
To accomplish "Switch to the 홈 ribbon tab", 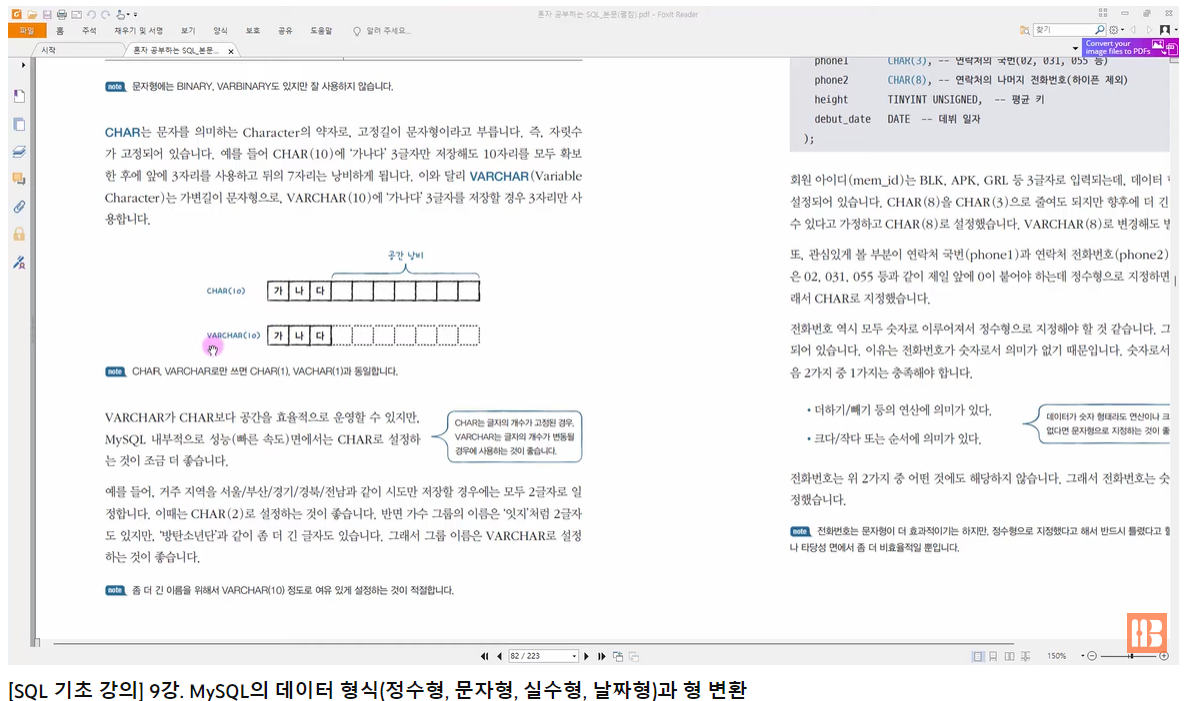I will (x=60, y=31).
